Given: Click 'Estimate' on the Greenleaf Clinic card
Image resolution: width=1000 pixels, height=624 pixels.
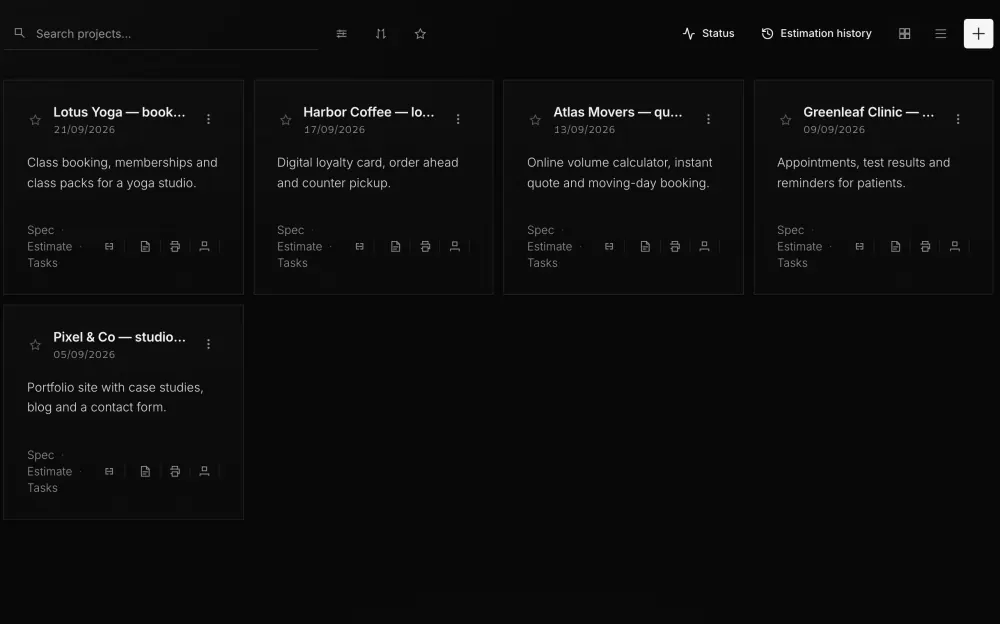Looking at the screenshot, I should 799,246.
